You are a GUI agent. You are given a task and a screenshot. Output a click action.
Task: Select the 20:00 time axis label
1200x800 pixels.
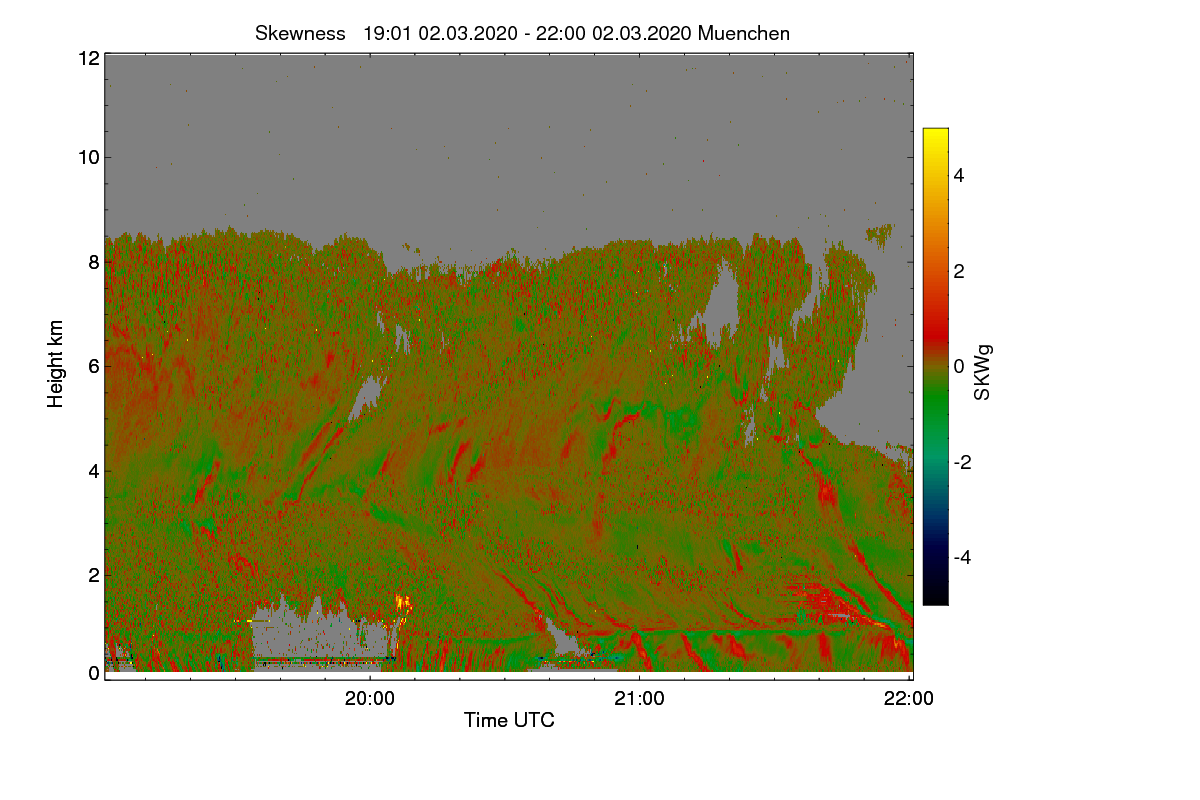point(369,699)
